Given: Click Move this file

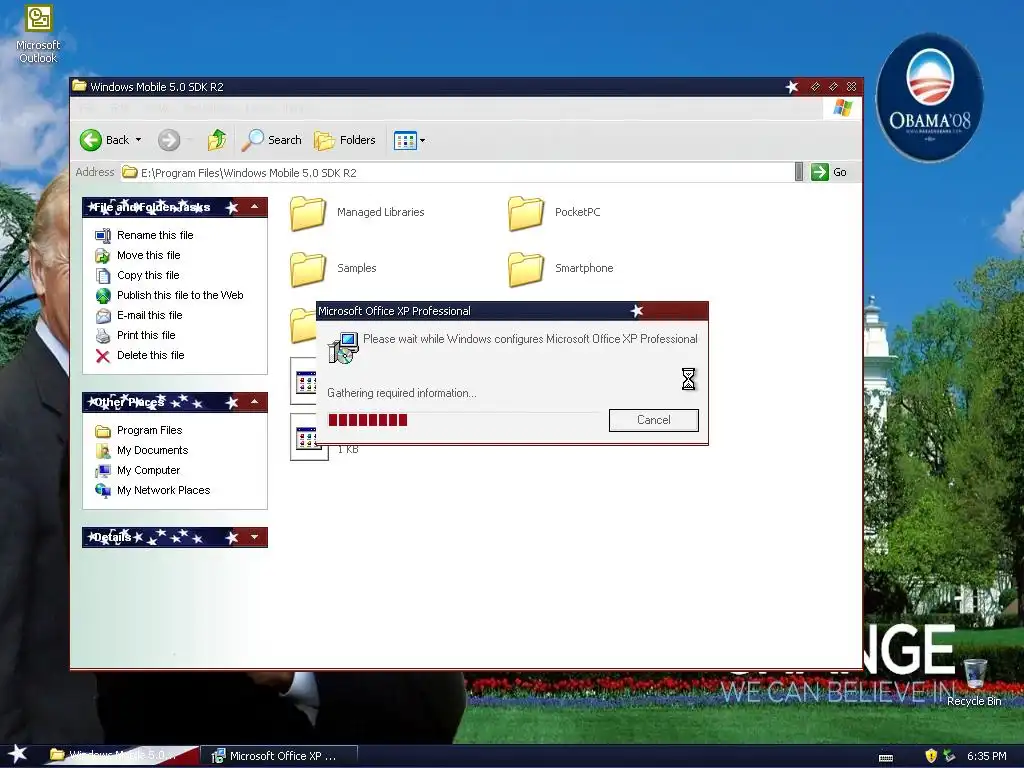Looking at the screenshot, I should click(x=149, y=255).
